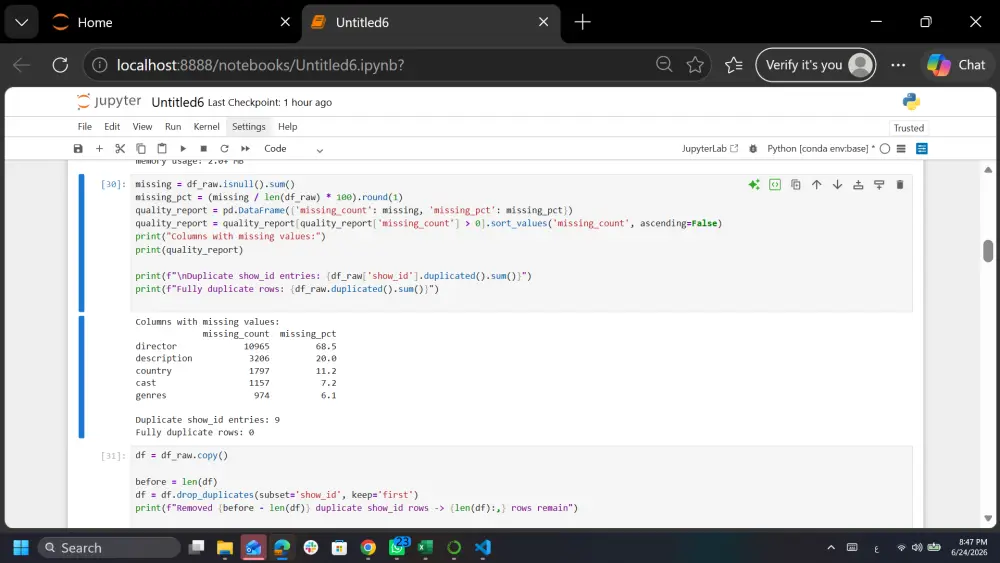The width and height of the screenshot is (1000, 563).
Task: Click the Python logo icon in Jupyter header
Action: 911,101
